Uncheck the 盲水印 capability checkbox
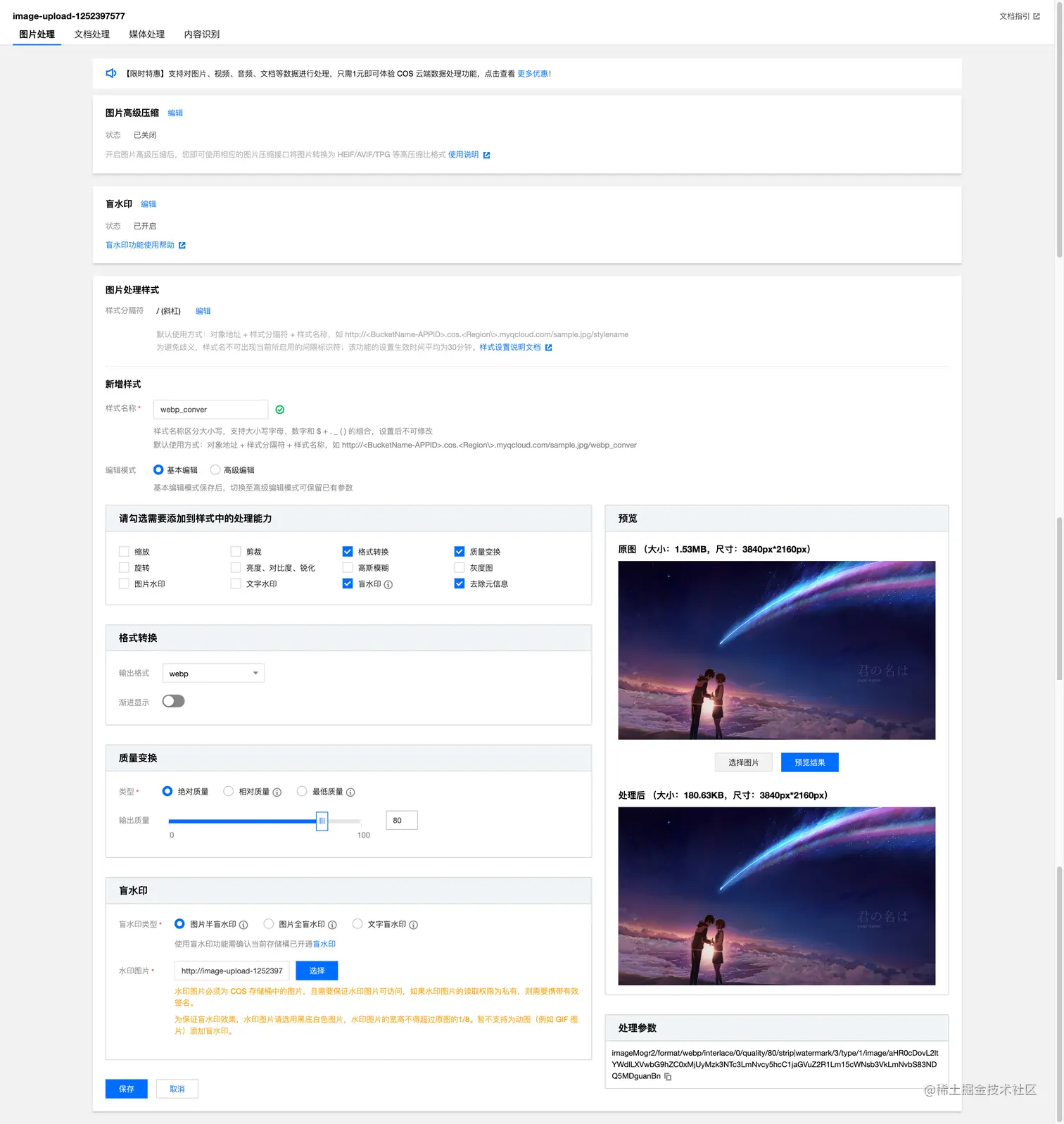The image size is (1064, 1124). (x=348, y=583)
